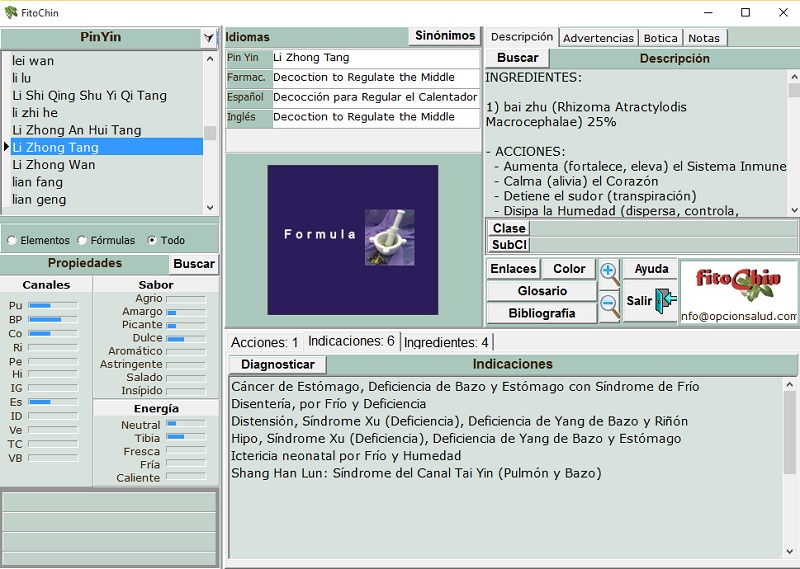800x569 pixels.
Task: Select the Todo radio button
Action: (152, 241)
